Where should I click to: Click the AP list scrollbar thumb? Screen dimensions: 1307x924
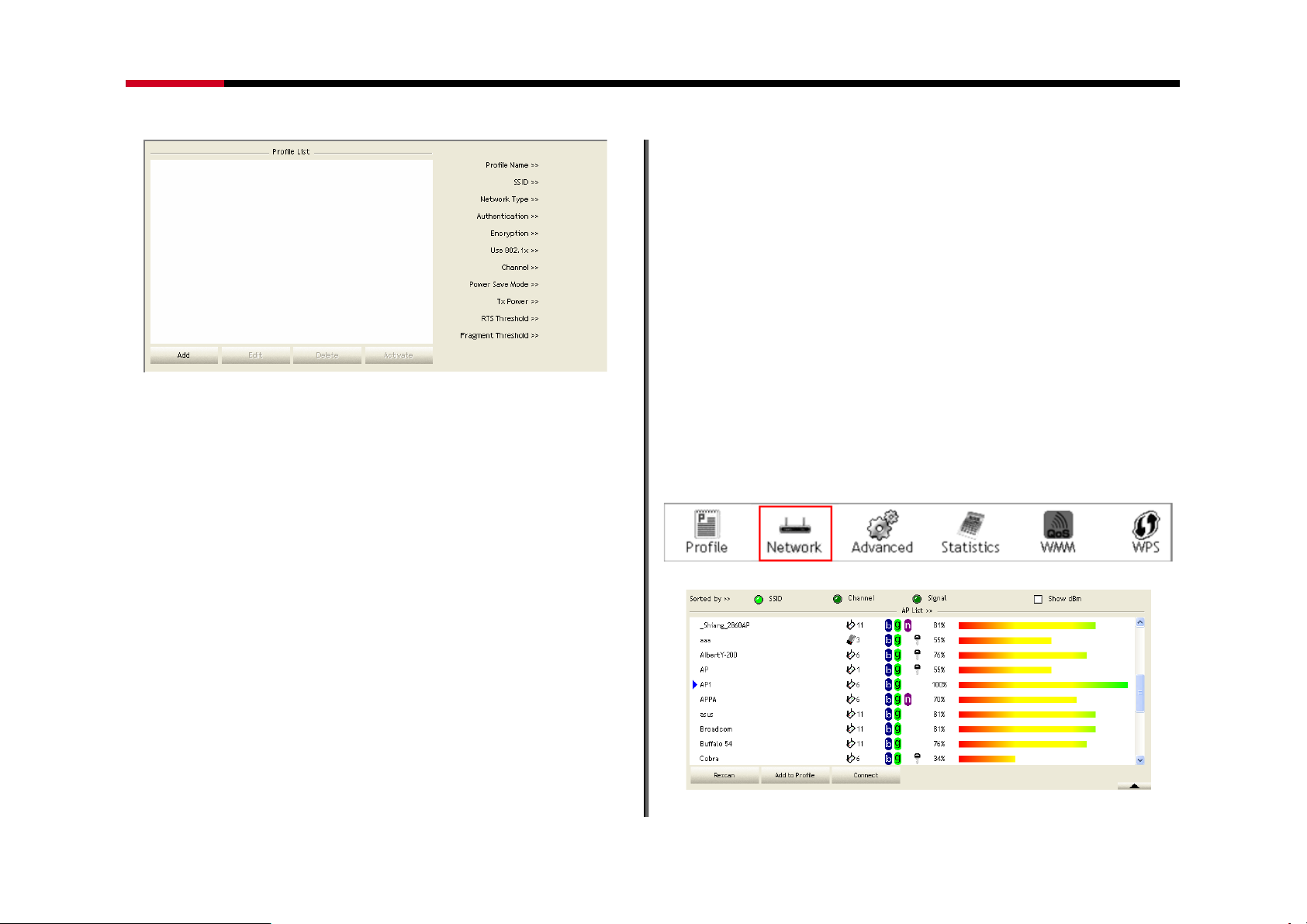(1139, 693)
